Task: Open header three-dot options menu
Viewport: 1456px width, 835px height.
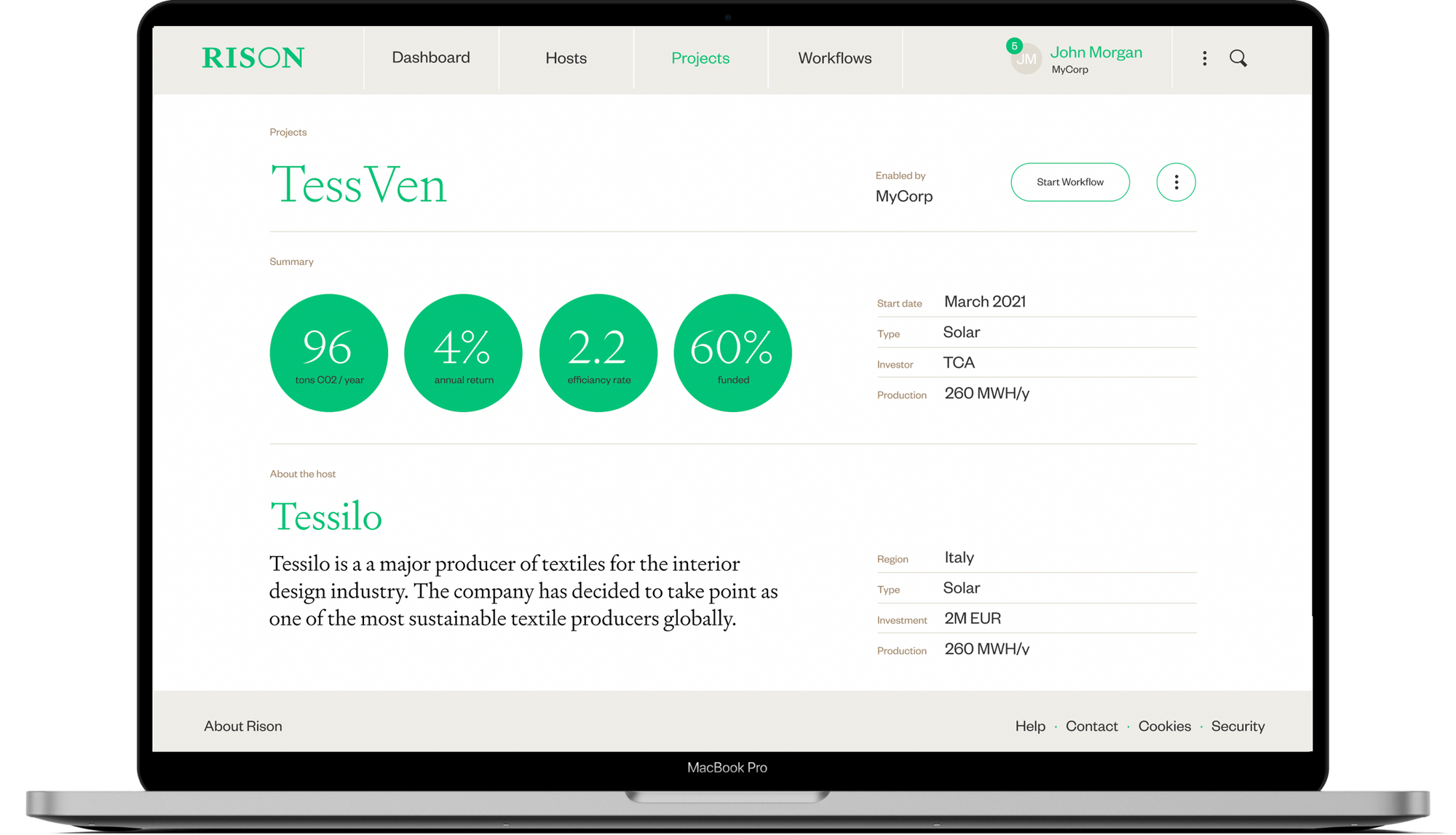Action: (1205, 58)
